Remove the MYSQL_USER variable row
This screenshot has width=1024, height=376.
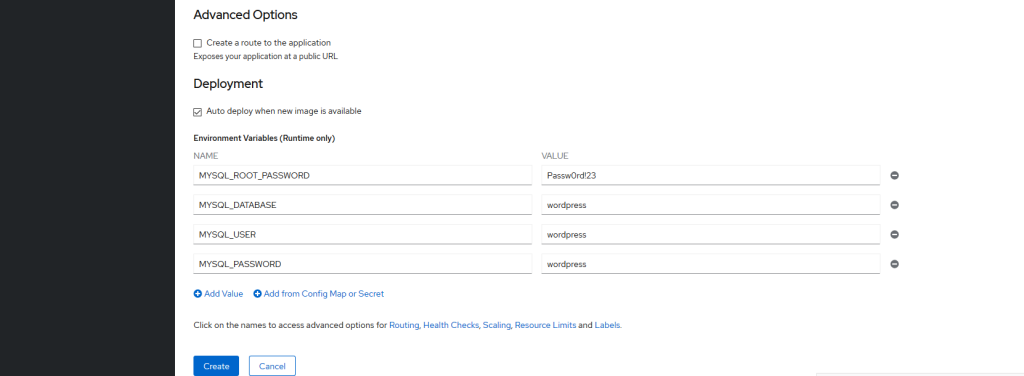point(895,234)
